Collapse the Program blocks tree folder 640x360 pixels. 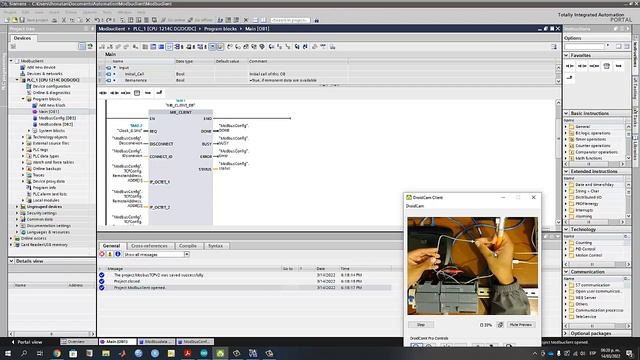click(x=23, y=99)
